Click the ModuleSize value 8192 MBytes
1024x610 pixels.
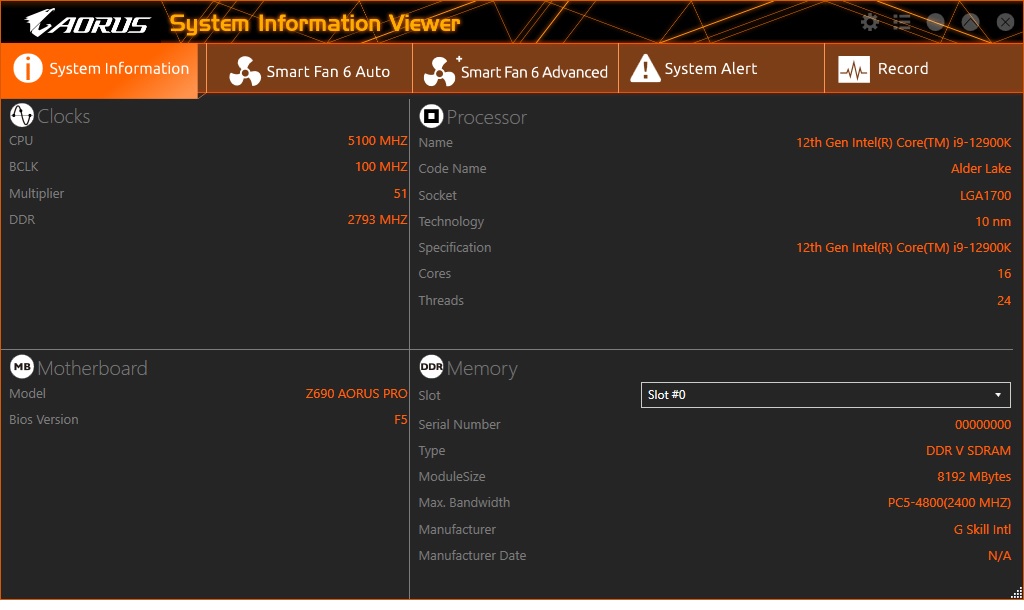[974, 477]
